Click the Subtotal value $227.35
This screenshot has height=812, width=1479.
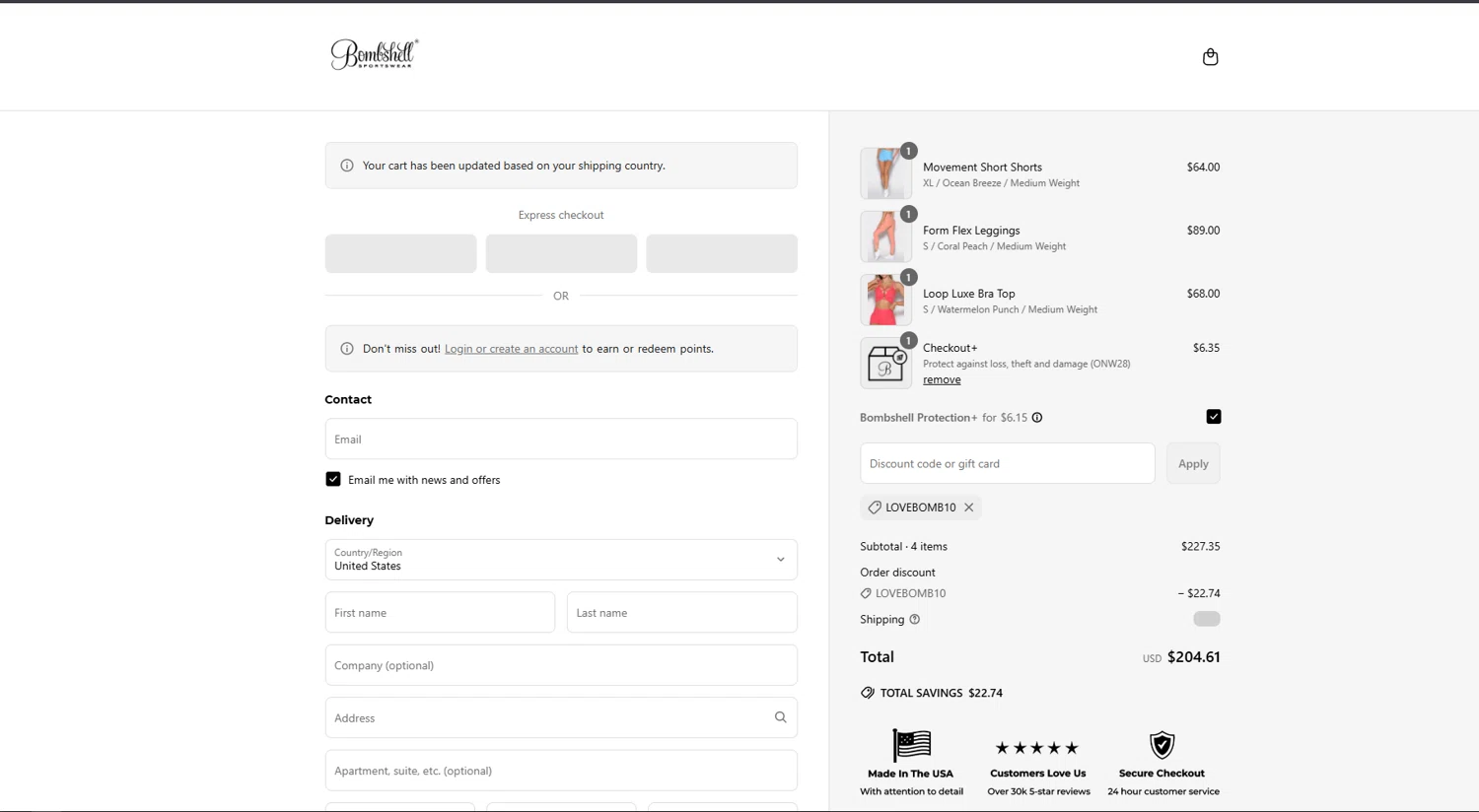point(1200,546)
